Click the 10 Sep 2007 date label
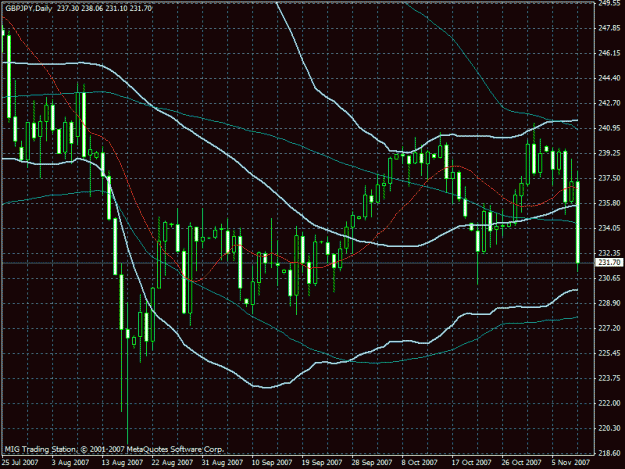Image resolution: width=625 pixels, height=469 pixels. coord(272,462)
